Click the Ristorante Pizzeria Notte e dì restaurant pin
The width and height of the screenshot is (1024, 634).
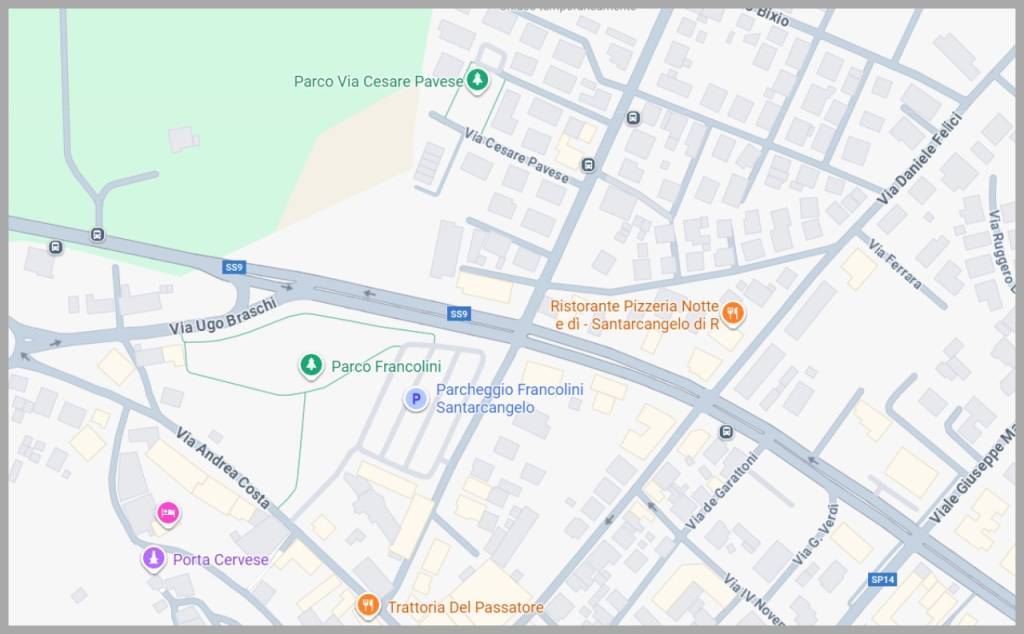[x=733, y=314]
